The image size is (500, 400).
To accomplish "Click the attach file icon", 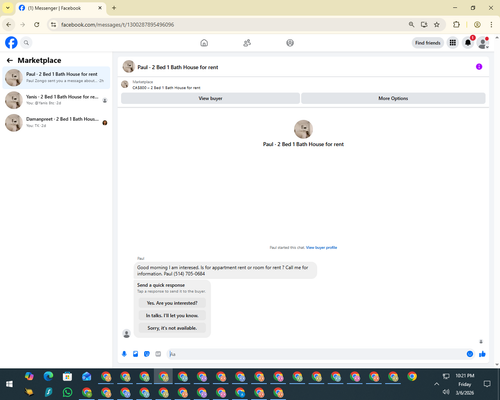I will (x=136, y=354).
